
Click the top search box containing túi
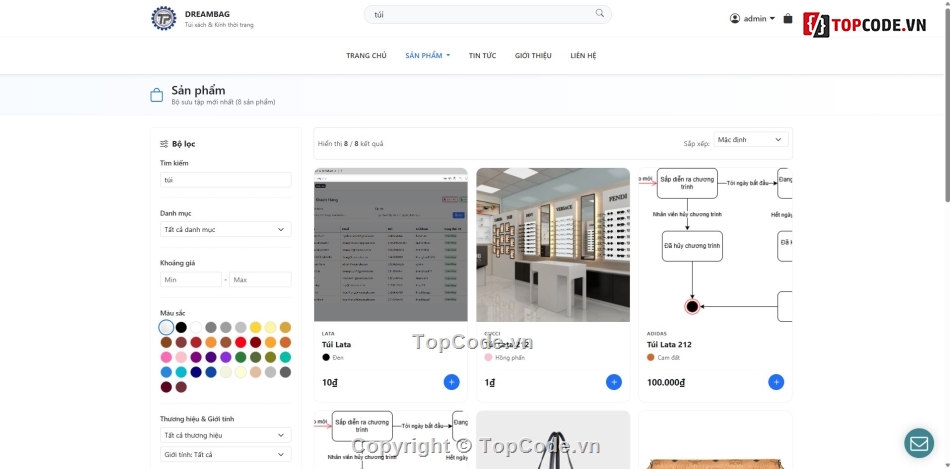click(488, 14)
